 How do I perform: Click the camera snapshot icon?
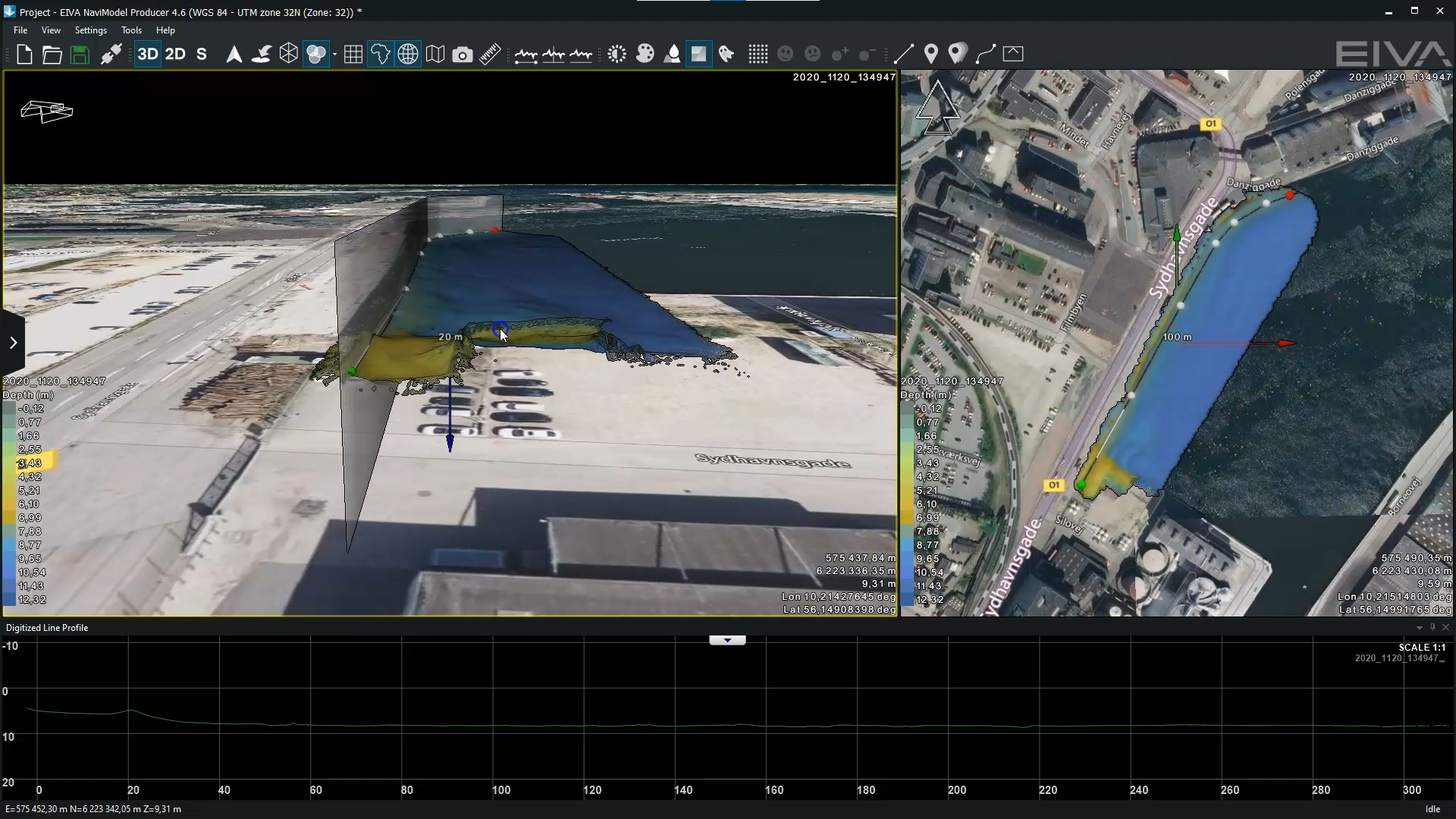[x=462, y=55]
